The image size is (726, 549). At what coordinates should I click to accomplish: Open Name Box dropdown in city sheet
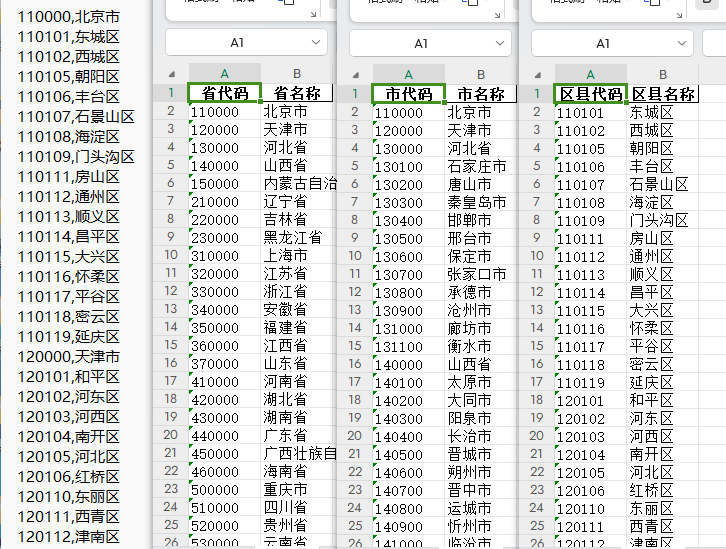coord(500,44)
